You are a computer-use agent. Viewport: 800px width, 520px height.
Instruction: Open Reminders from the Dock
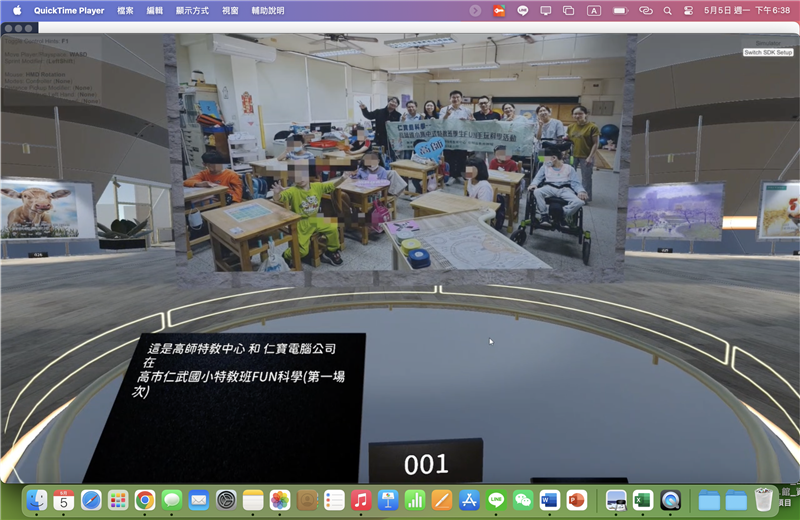point(334,500)
